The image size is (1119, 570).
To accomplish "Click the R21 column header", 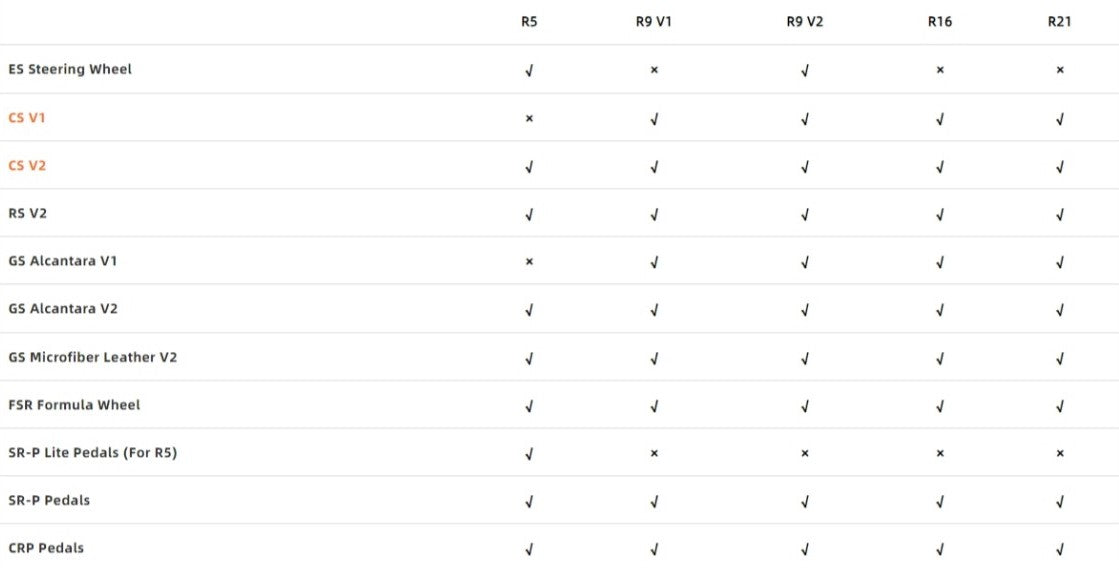I will pyautogui.click(x=1059, y=21).
